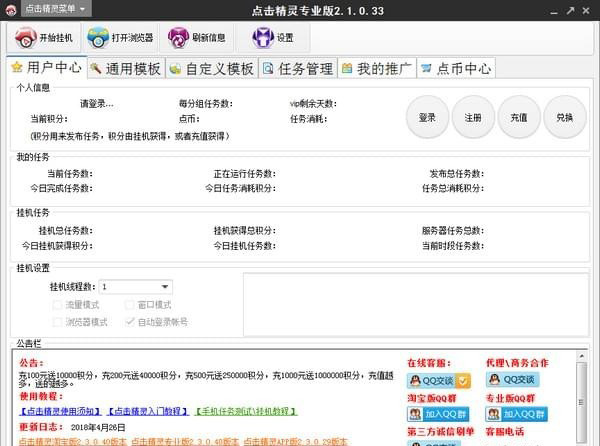
Task: Click the 第三方诚信刷单 heading
Action: 440,432
